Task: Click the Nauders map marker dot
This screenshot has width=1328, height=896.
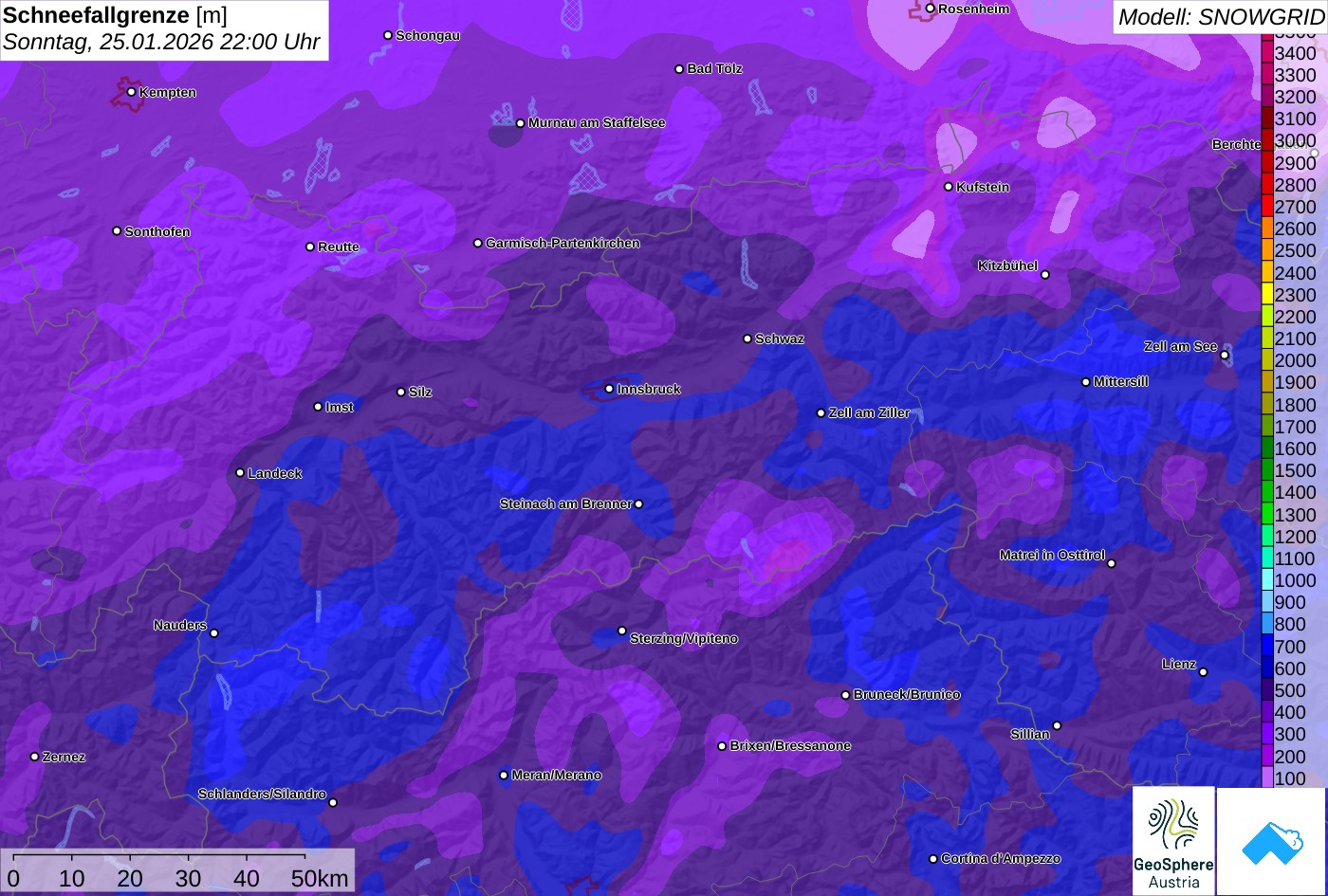Action: click(214, 633)
